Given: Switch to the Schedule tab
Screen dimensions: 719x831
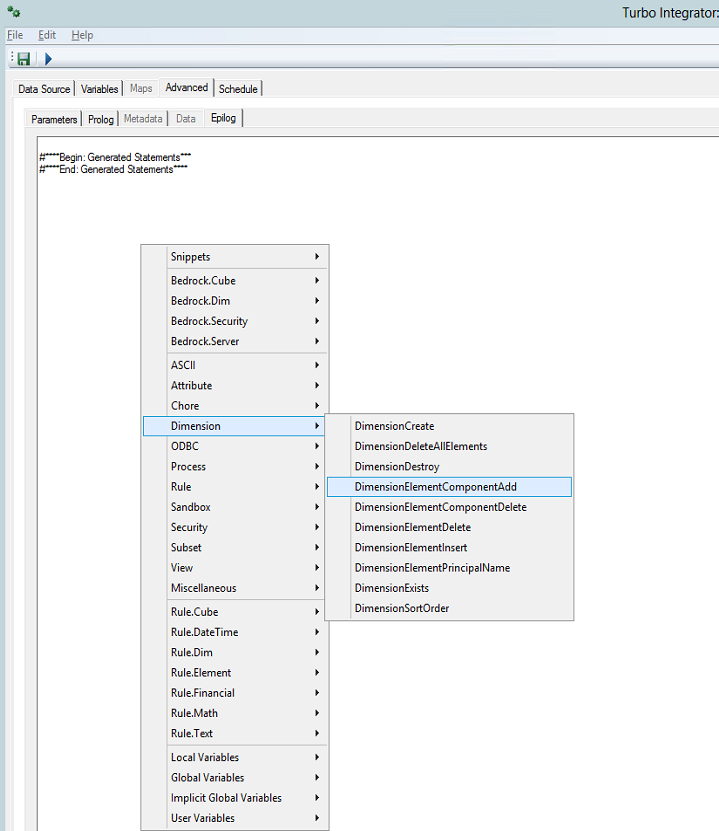Looking at the screenshot, I should (238, 89).
